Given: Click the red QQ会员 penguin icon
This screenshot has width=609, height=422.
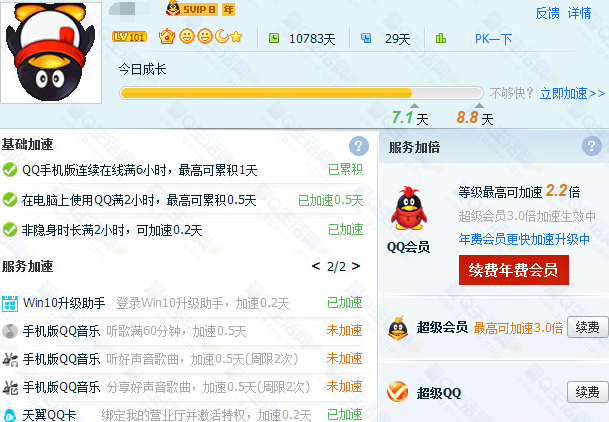Looking at the screenshot, I should coord(409,210).
